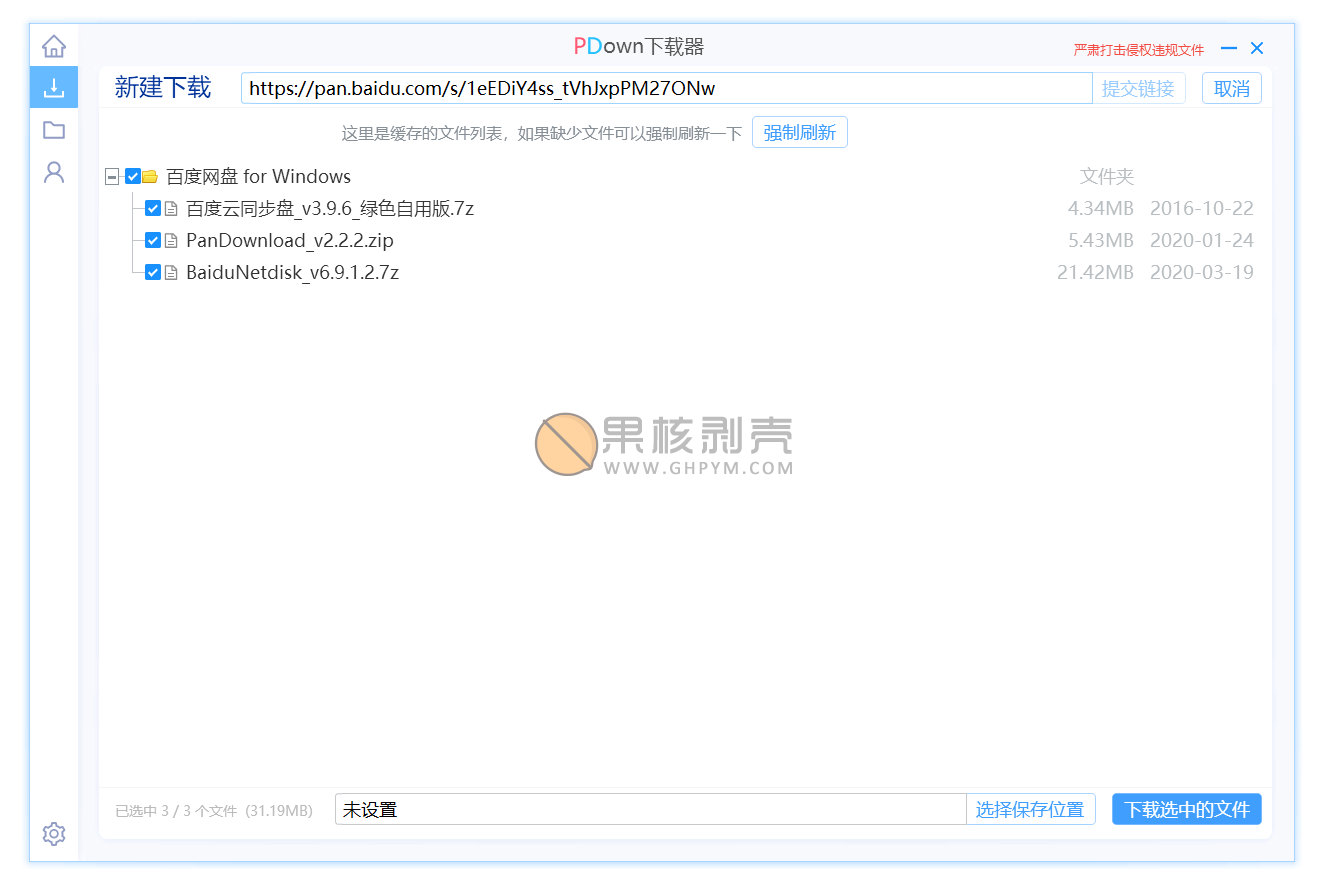Uncheck PanDownload_v2.2.2.zip checkbox
1330x888 pixels.
153,241
